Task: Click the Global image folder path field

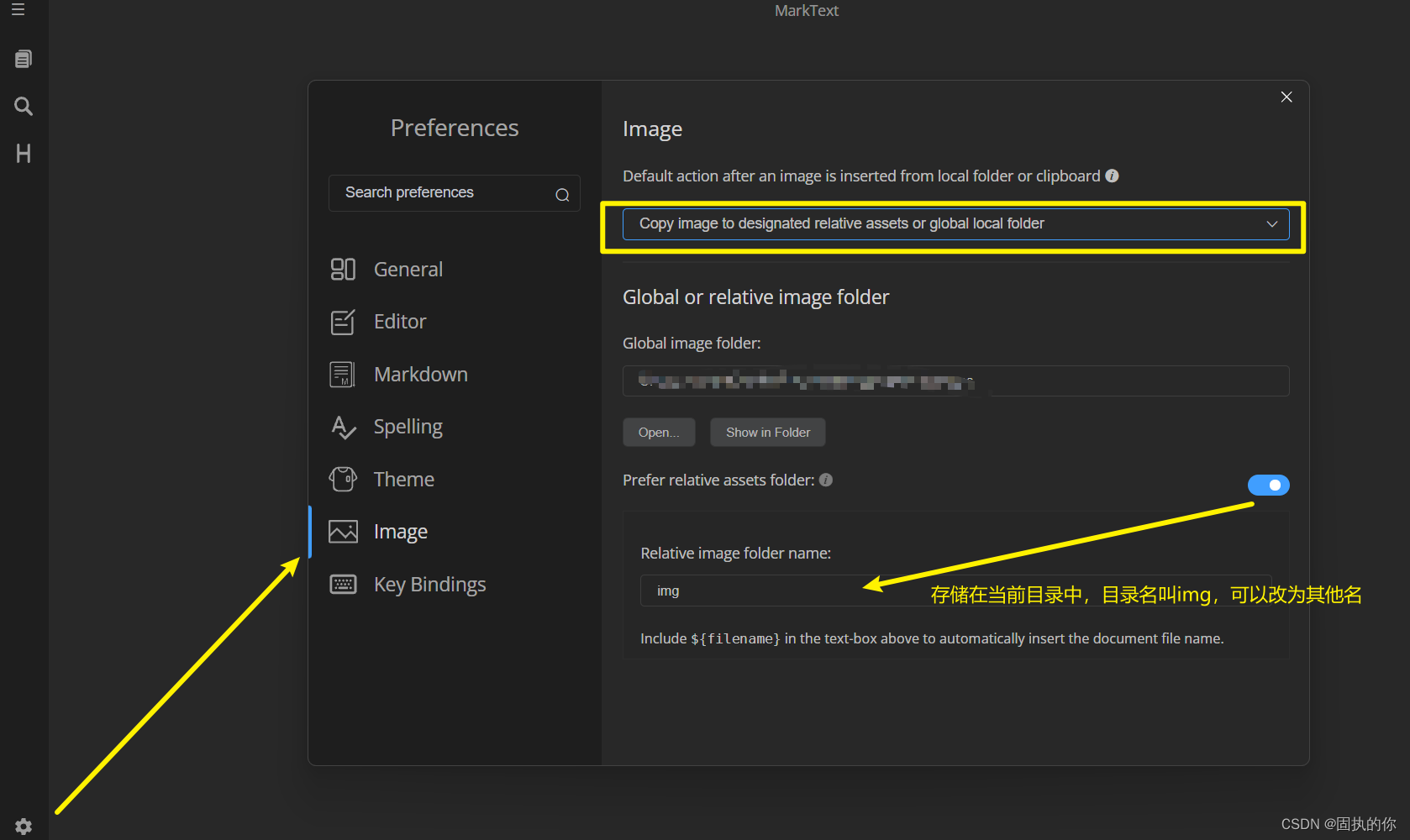Action: click(955, 381)
